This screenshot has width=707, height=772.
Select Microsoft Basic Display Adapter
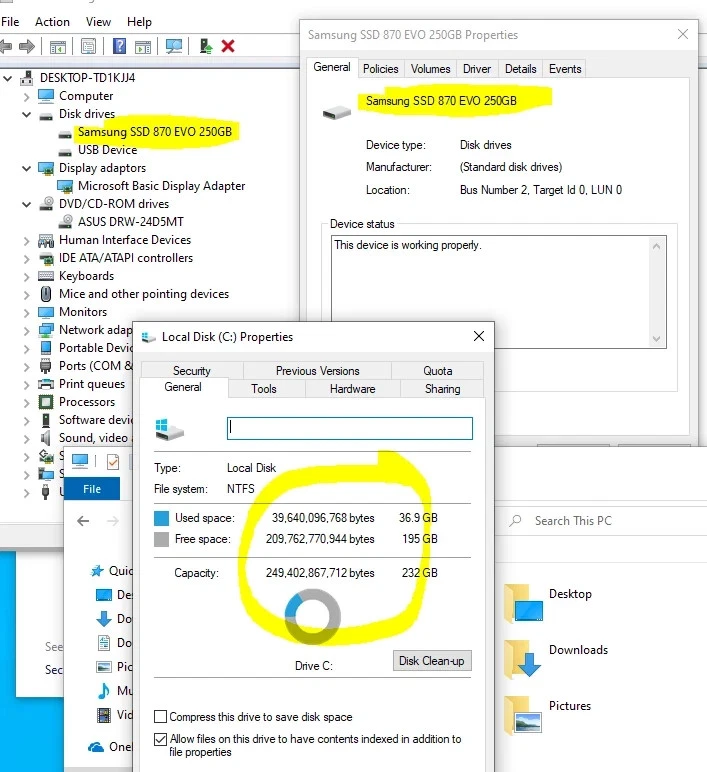[x=161, y=186]
